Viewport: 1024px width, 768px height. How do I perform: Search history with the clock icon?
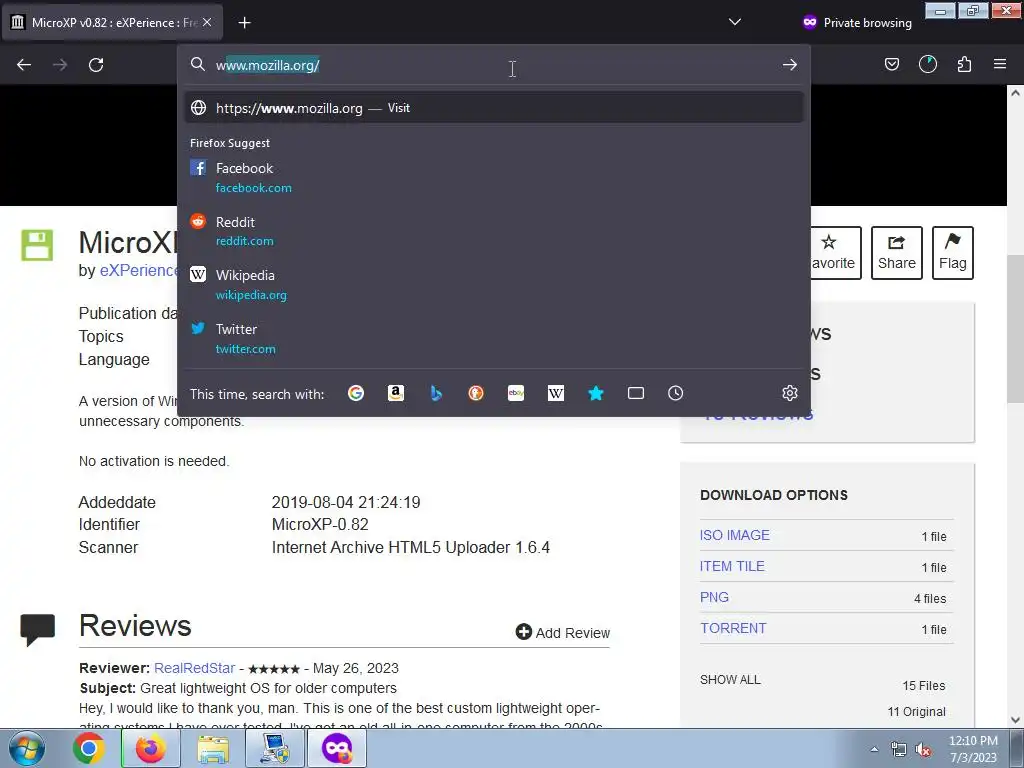[675, 393]
